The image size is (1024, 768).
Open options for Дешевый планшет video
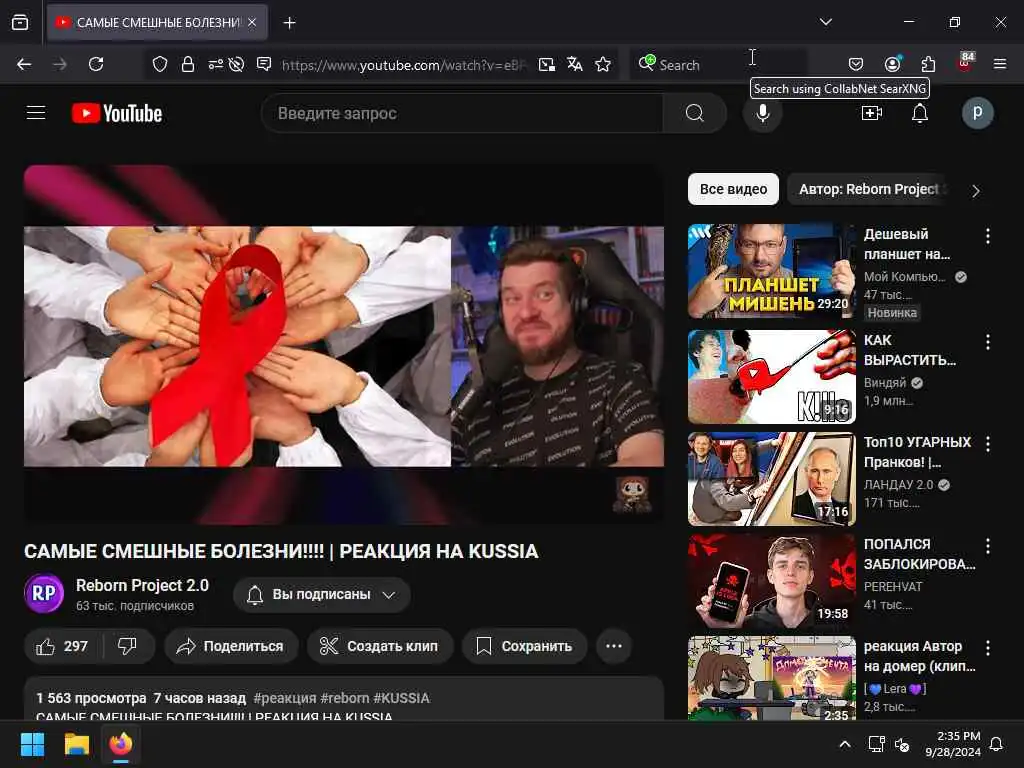tap(987, 236)
